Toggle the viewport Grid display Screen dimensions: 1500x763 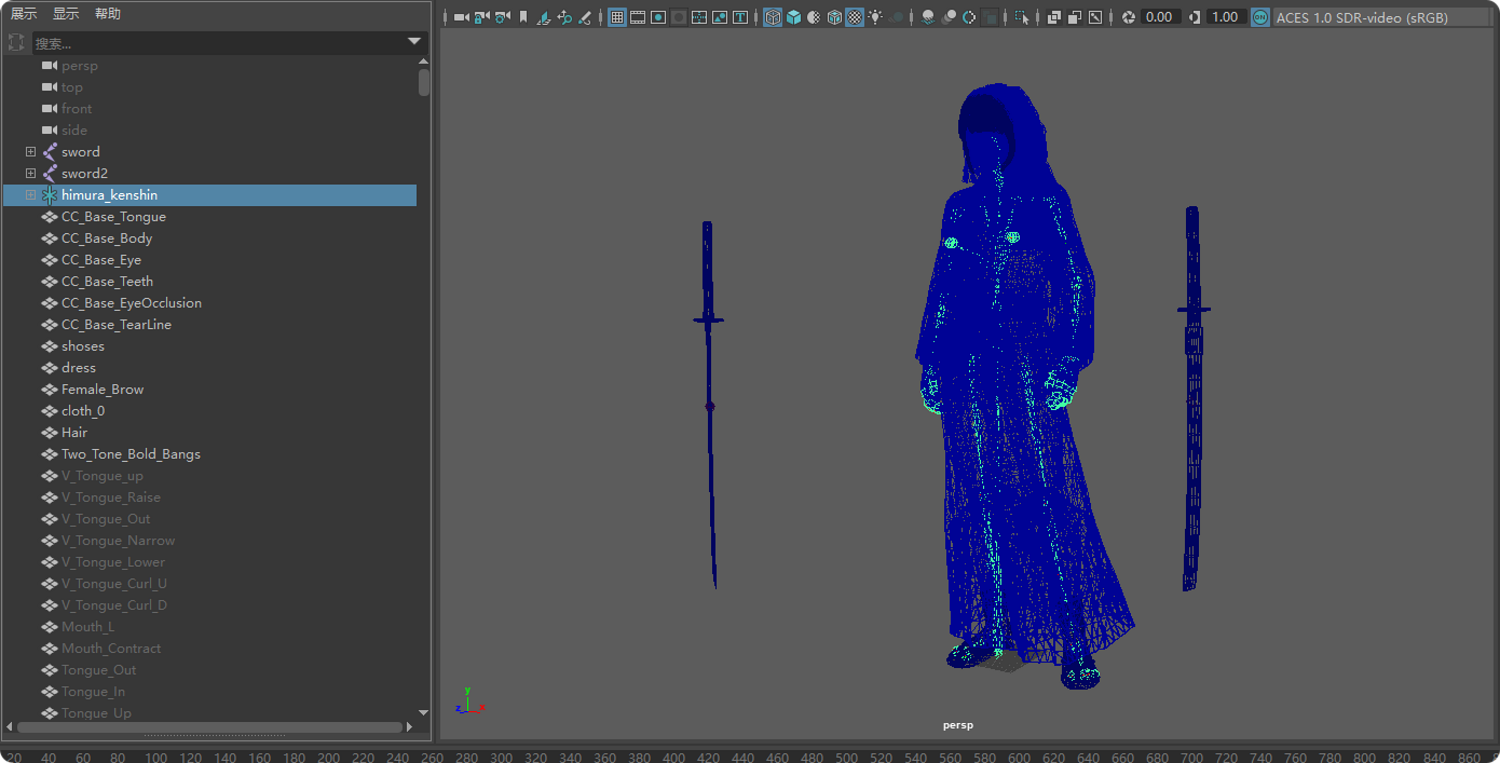point(617,17)
